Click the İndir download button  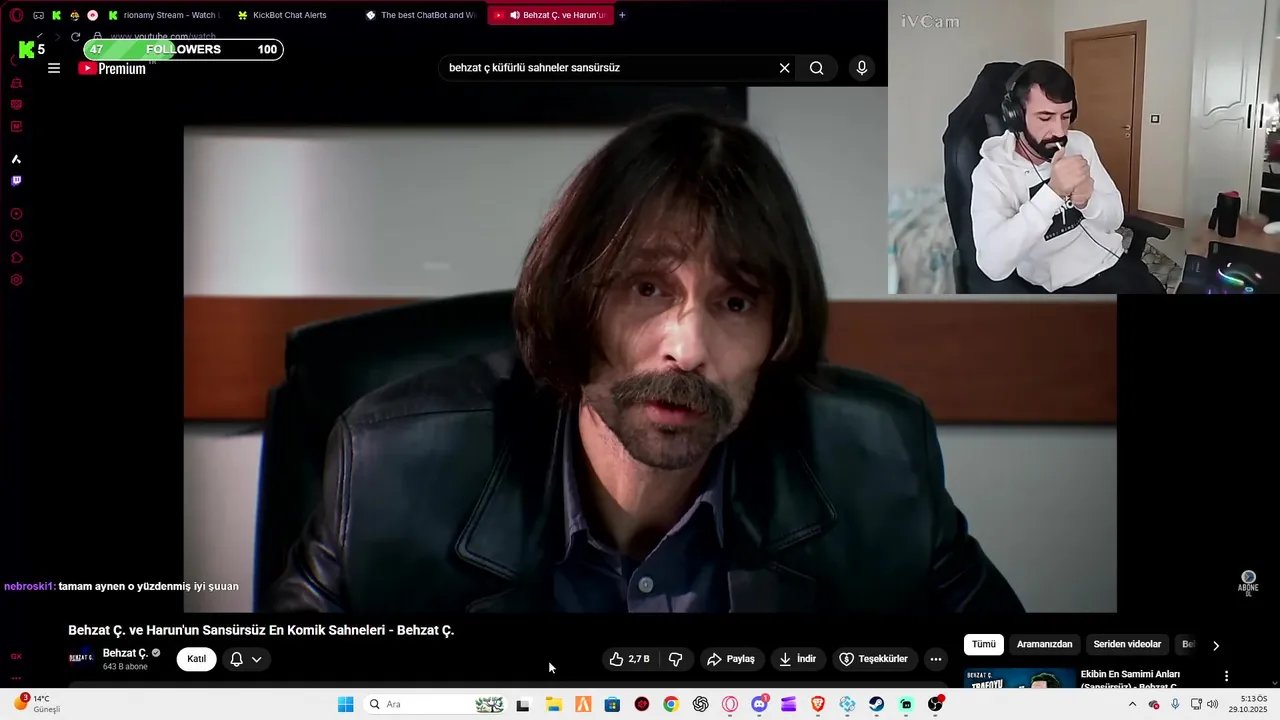(x=798, y=659)
